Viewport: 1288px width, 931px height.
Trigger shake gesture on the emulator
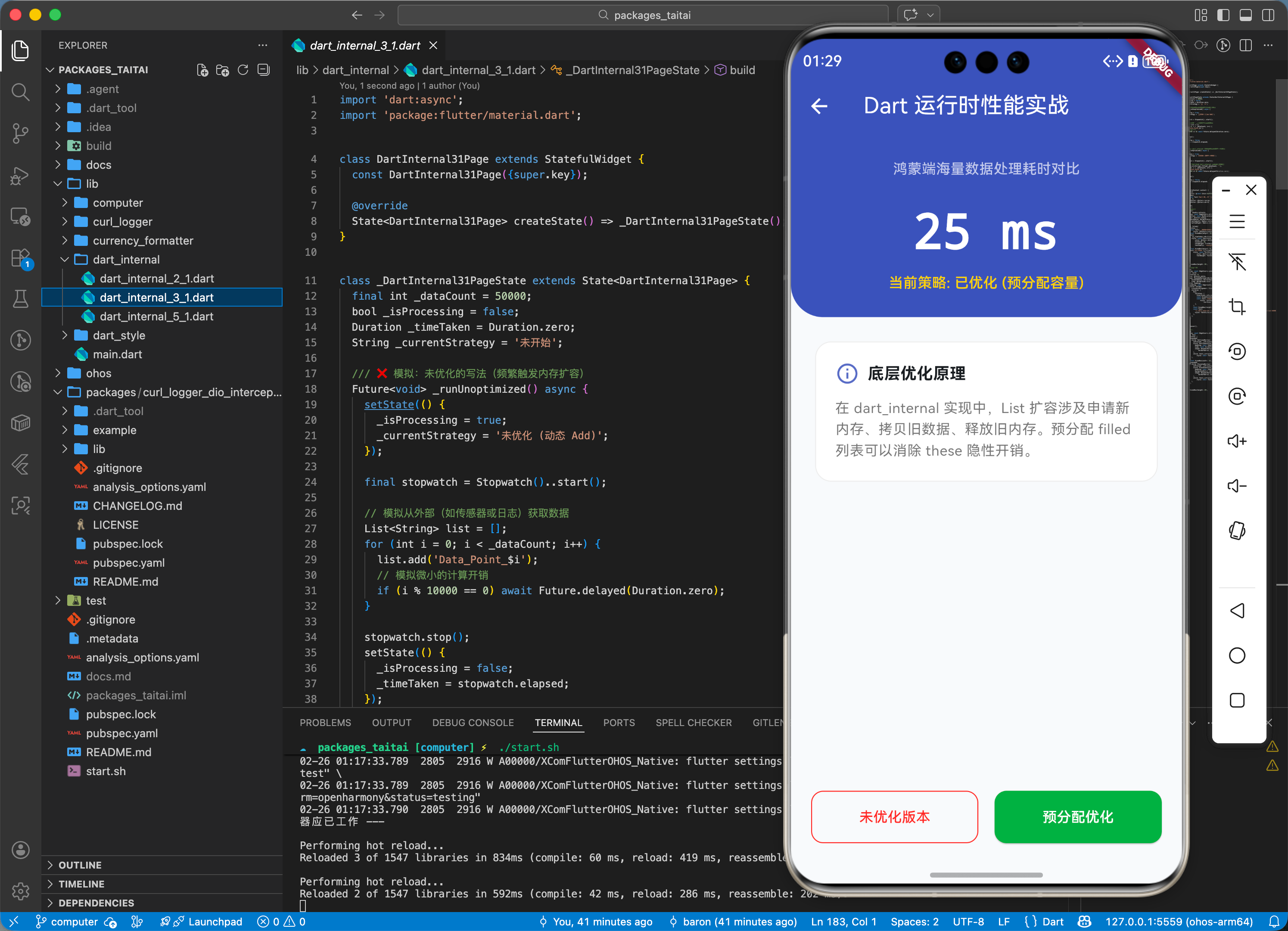point(1238,531)
